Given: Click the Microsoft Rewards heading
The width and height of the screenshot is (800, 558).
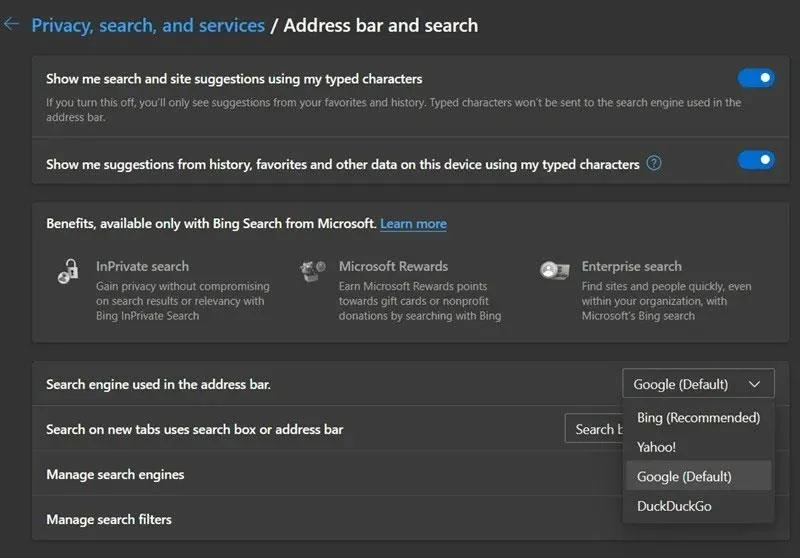Looking at the screenshot, I should (x=393, y=266).
